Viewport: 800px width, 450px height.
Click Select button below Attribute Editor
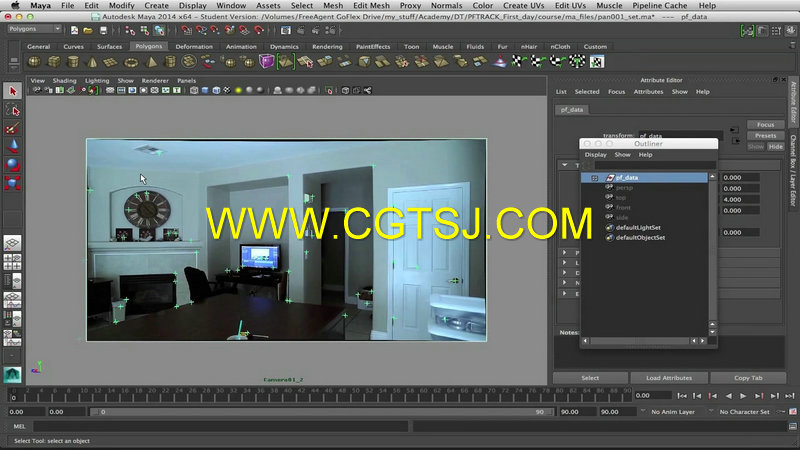[590, 378]
